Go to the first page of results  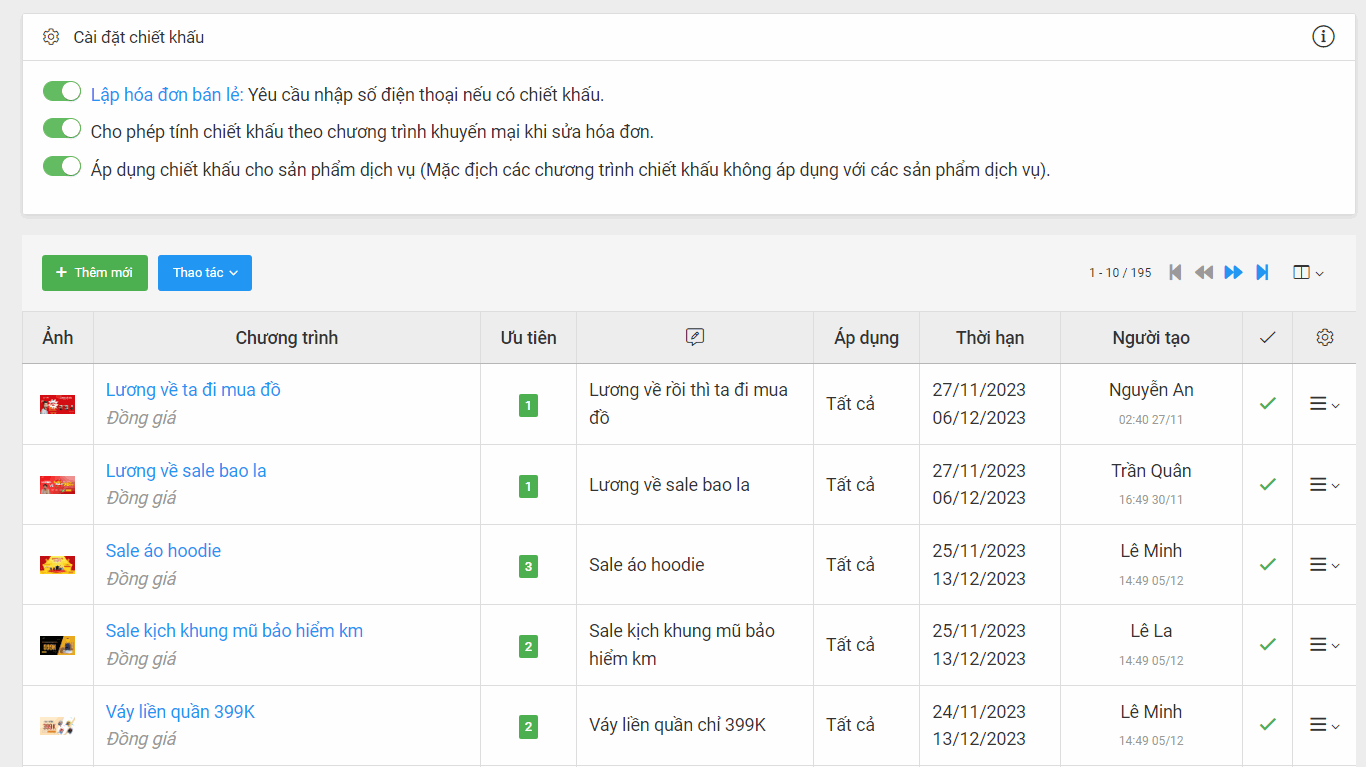click(1175, 272)
